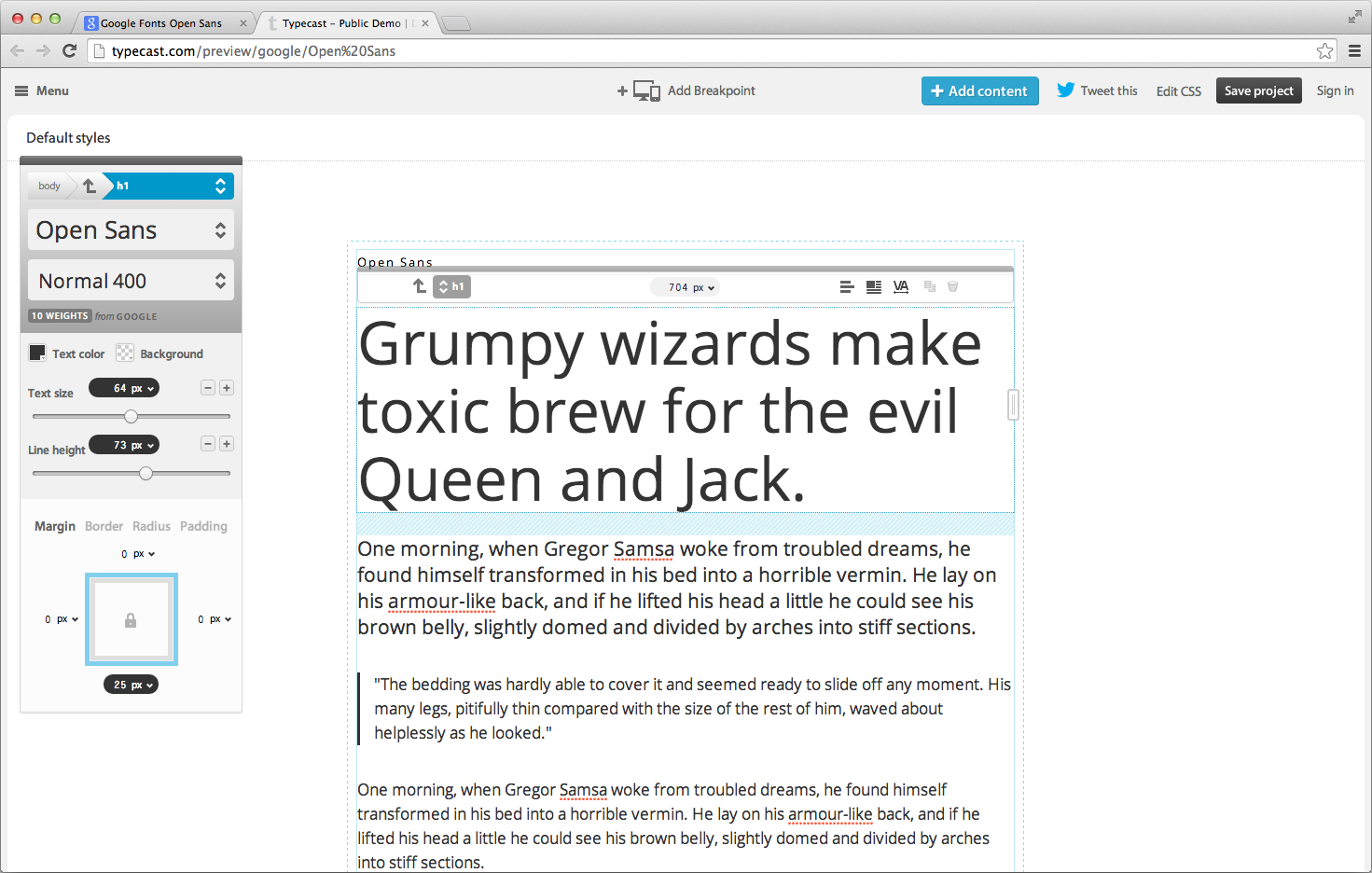Click the columns layout icon in element toolbar
Viewport: 1372px width, 873px height.
874,287
